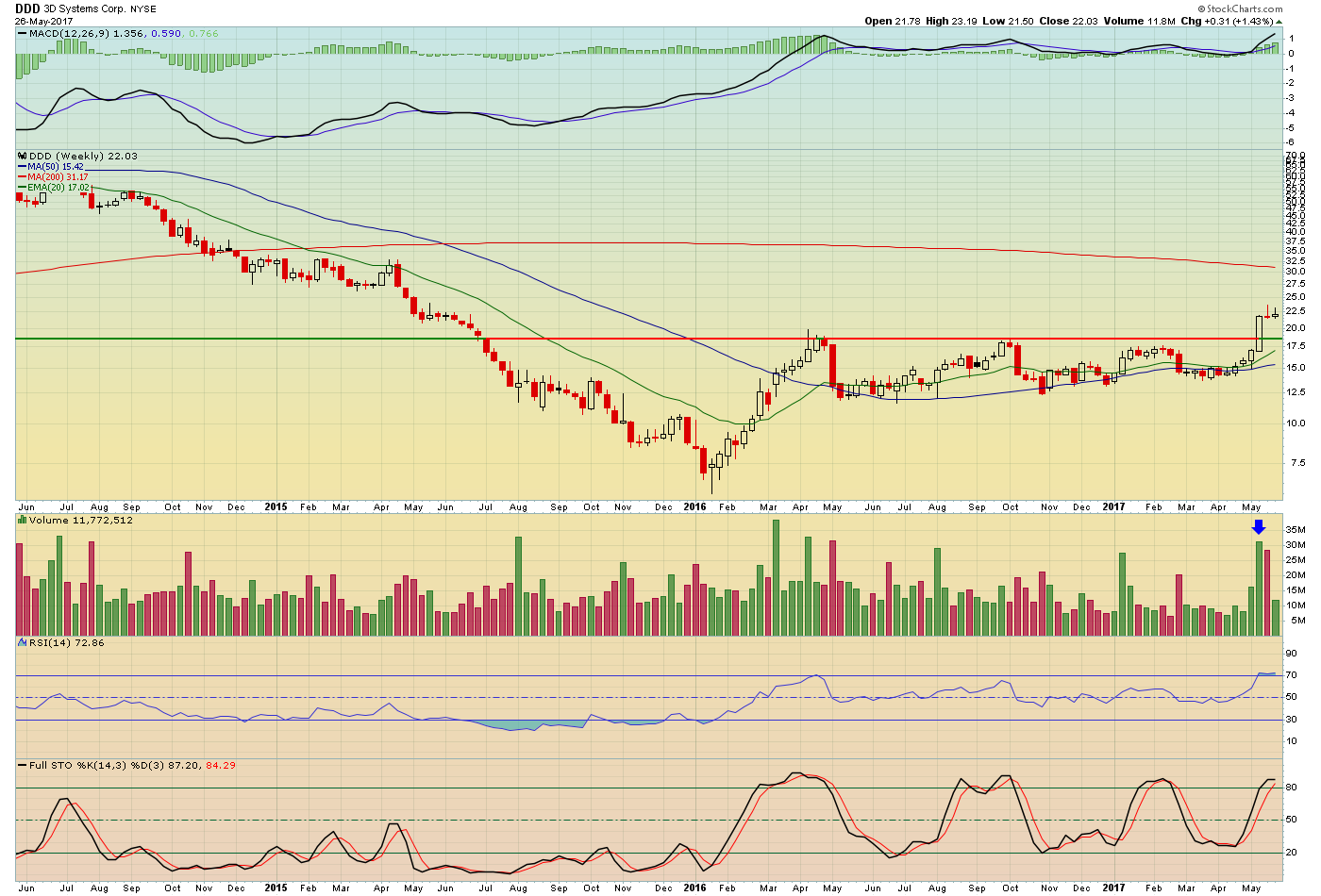Click the volume bars icon beside Volume label
The height and width of the screenshot is (896, 1321).
(23, 520)
